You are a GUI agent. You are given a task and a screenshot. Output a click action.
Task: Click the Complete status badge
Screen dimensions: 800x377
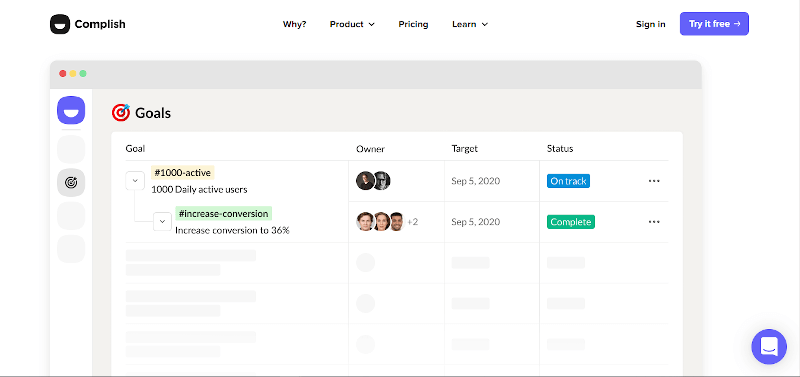(x=571, y=222)
